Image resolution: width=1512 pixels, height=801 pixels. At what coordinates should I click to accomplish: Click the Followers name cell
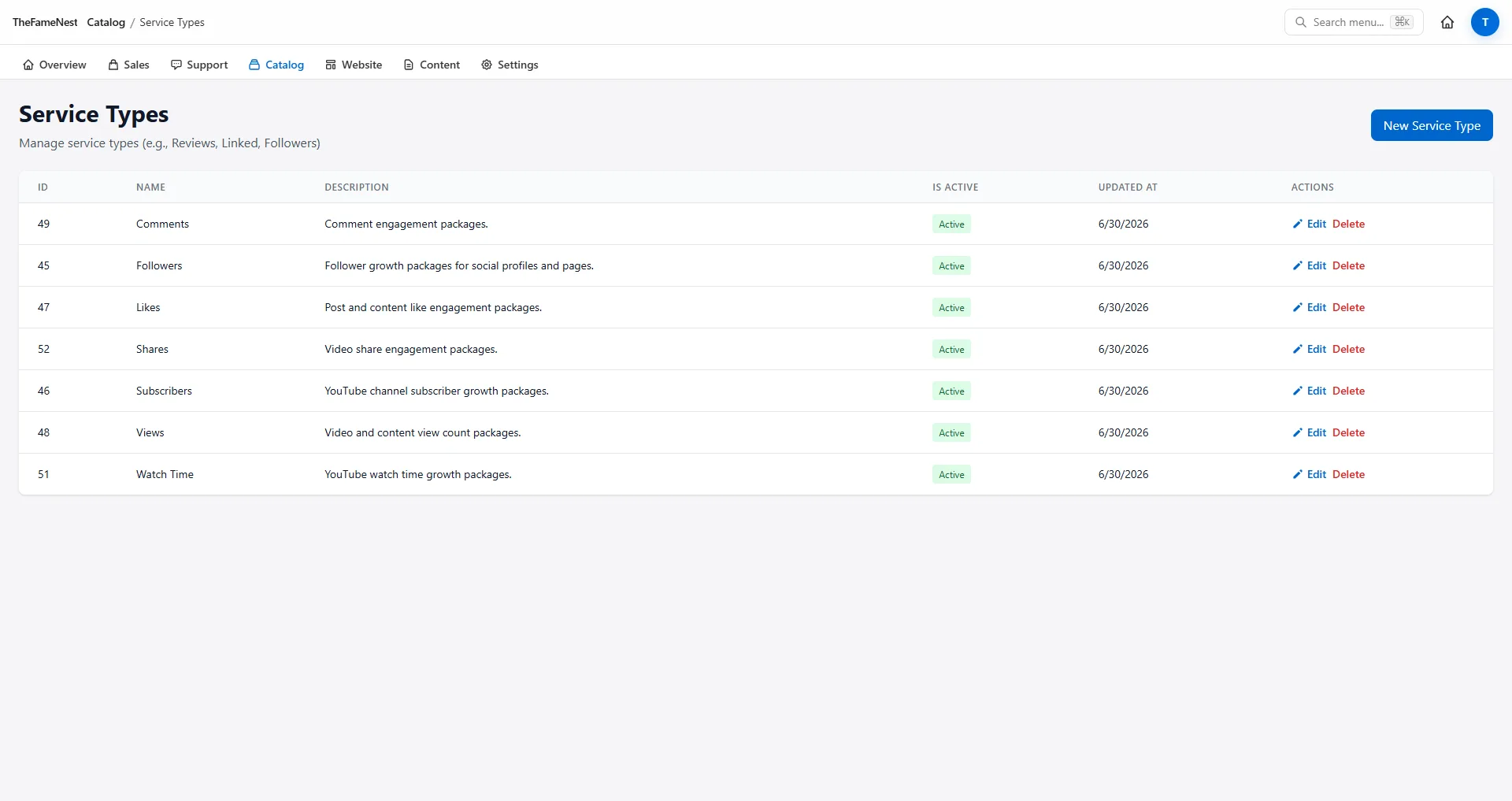pos(159,265)
